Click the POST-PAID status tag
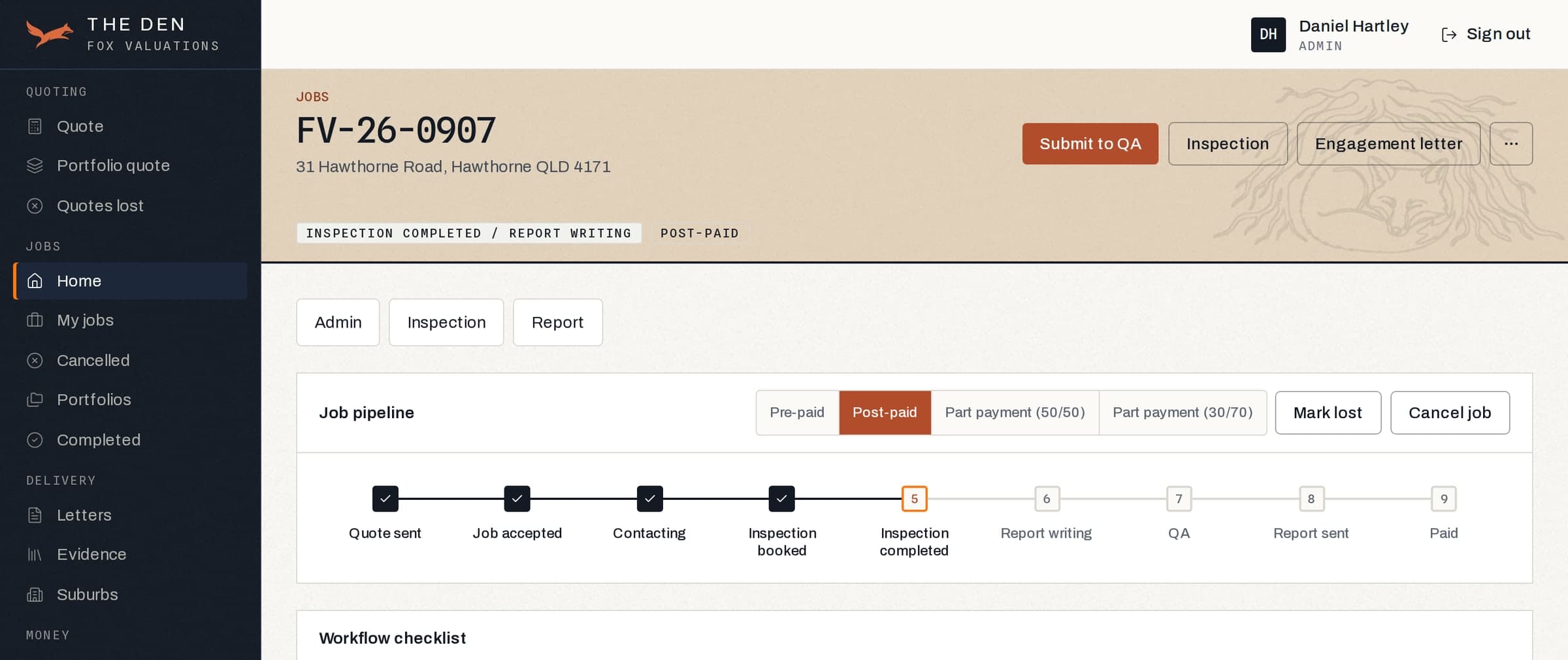This screenshot has width=1568, height=660. pyautogui.click(x=699, y=233)
